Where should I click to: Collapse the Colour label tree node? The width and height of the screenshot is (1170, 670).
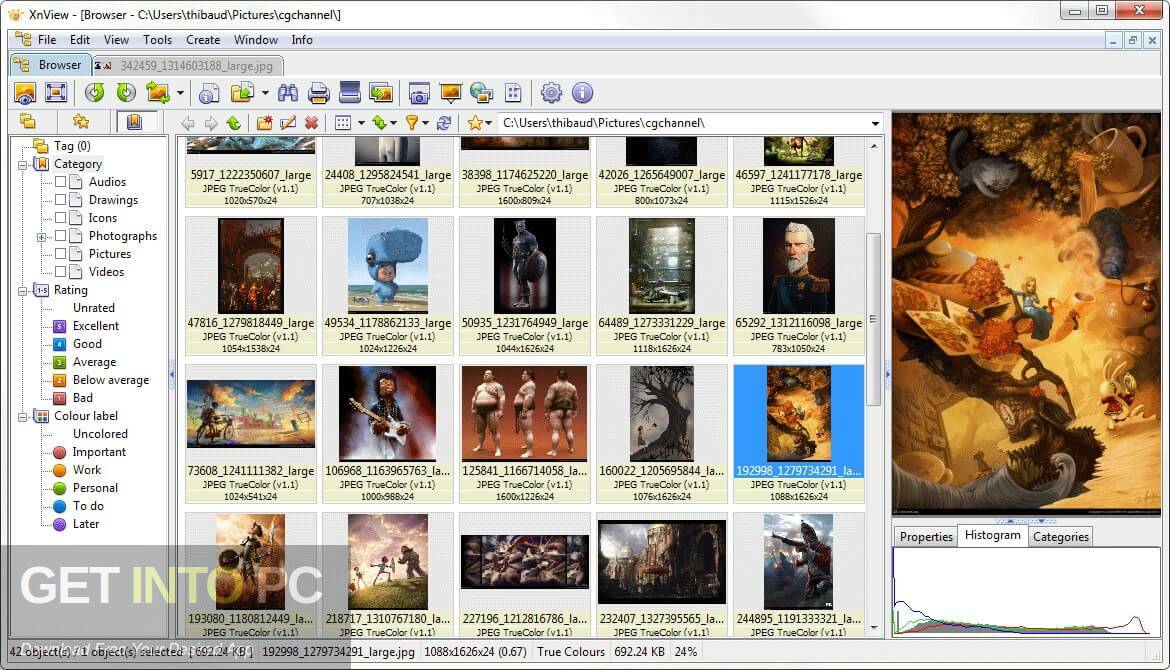click(23, 416)
